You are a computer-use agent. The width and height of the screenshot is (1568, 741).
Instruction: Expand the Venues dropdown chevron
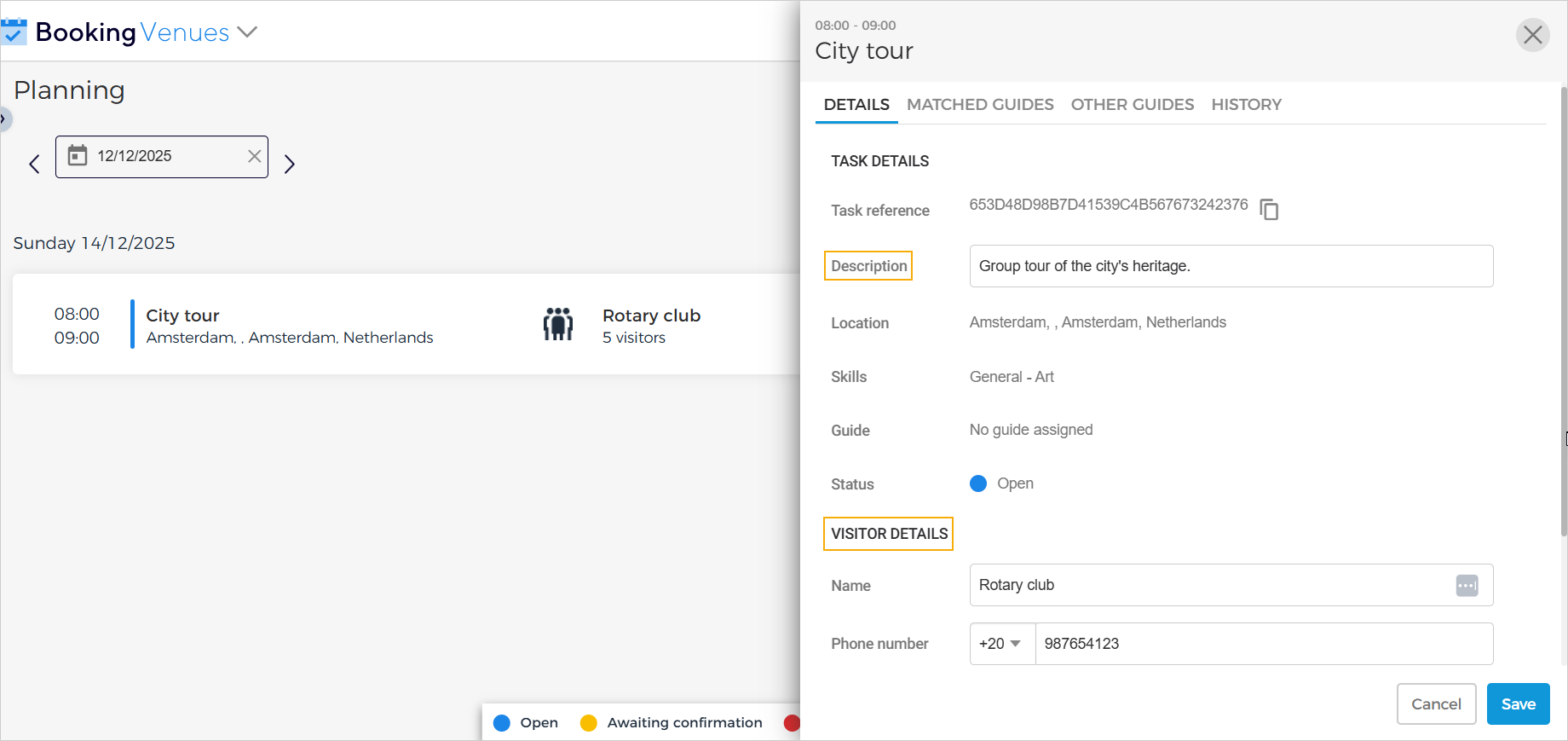click(x=247, y=32)
